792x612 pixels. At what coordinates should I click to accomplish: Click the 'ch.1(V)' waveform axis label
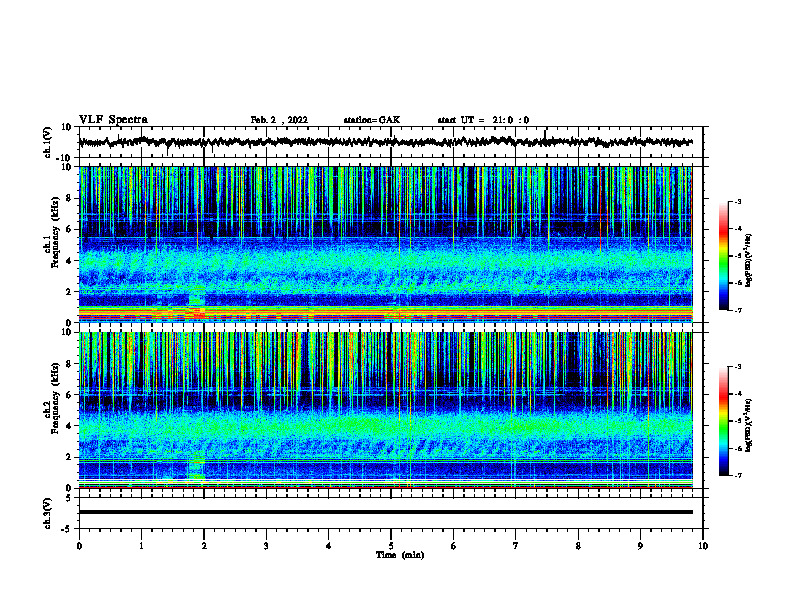(x=48, y=142)
